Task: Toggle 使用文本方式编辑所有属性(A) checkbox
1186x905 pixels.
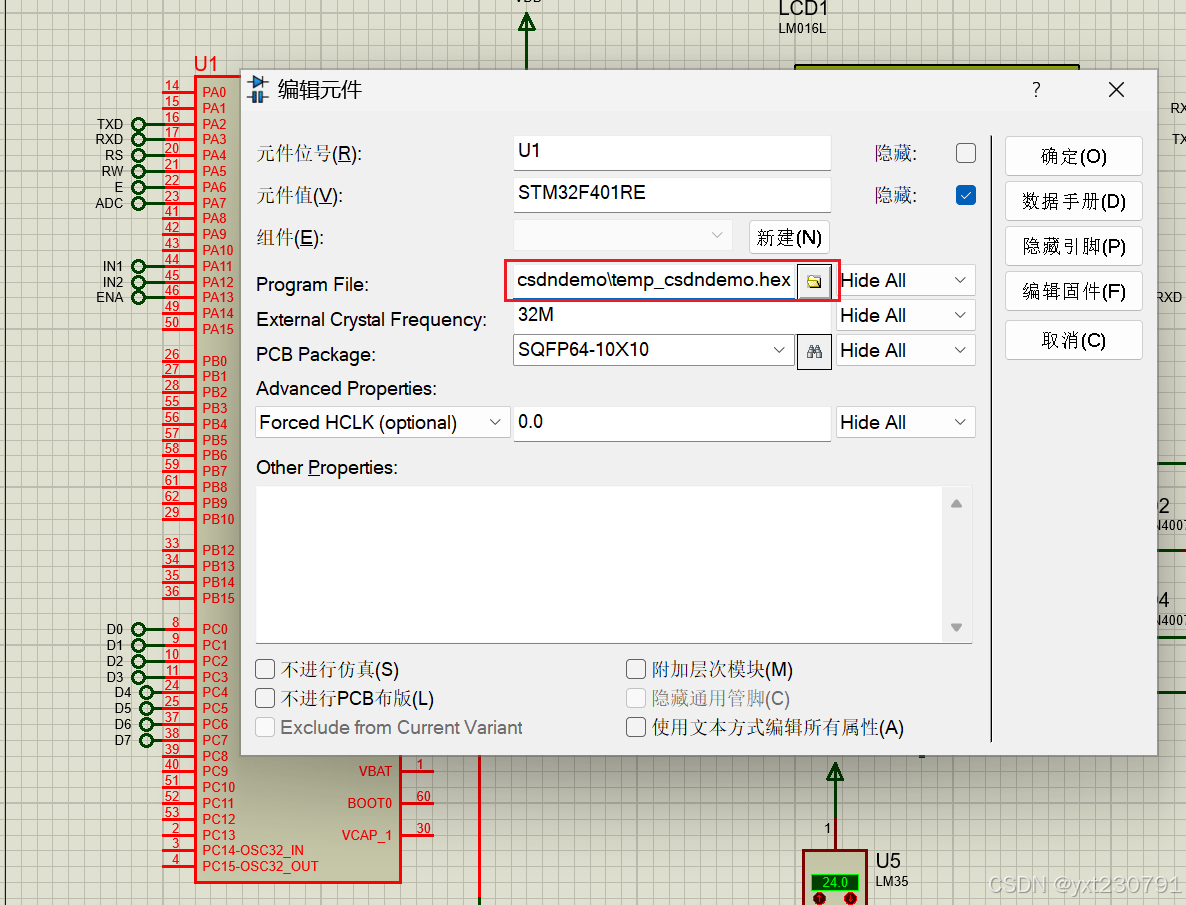Action: 636,727
